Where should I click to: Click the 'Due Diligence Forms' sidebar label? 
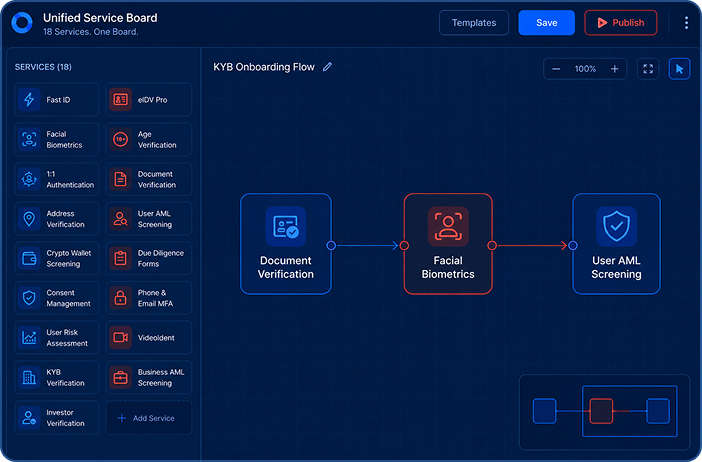161,258
